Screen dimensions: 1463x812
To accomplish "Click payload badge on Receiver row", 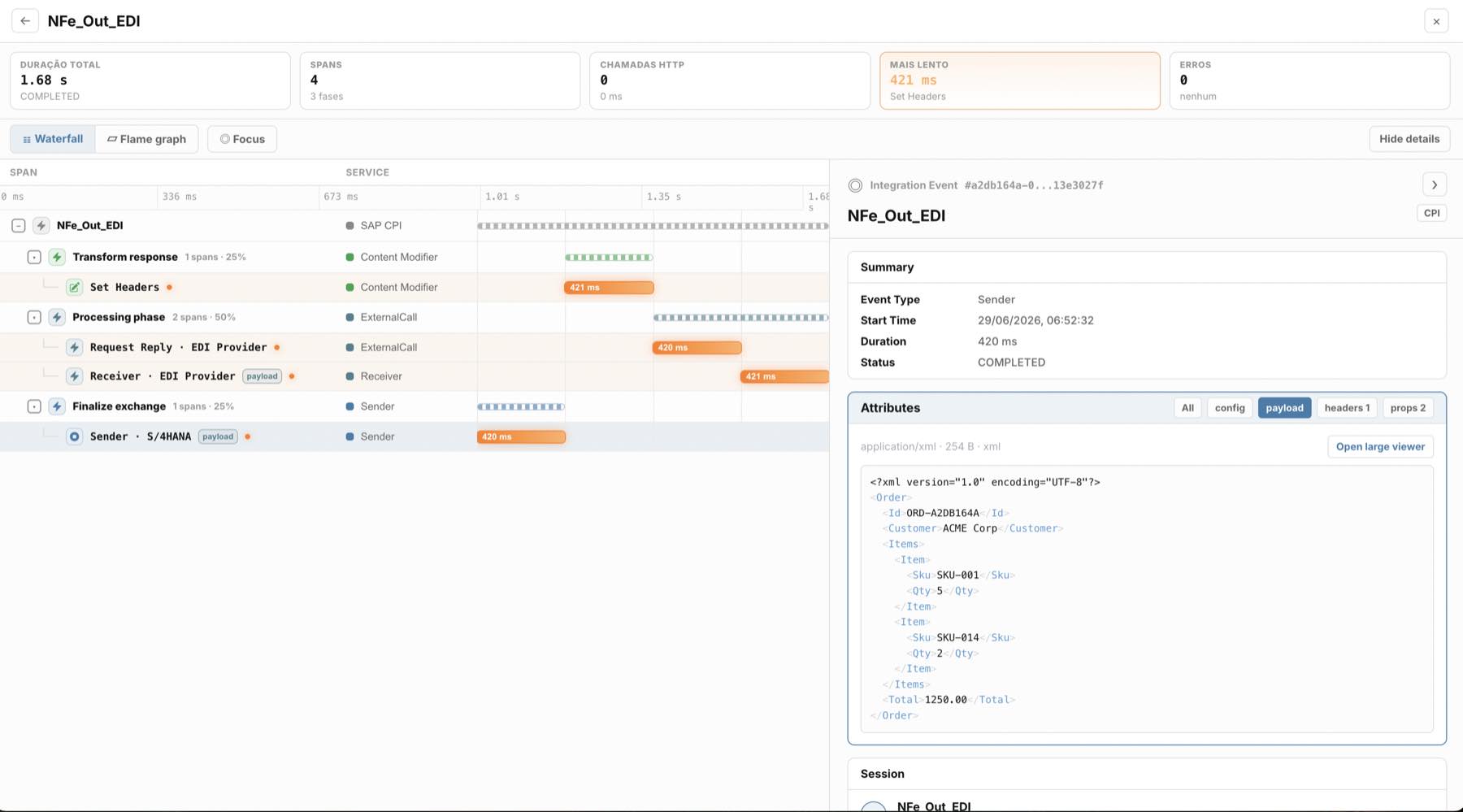I will click(262, 376).
